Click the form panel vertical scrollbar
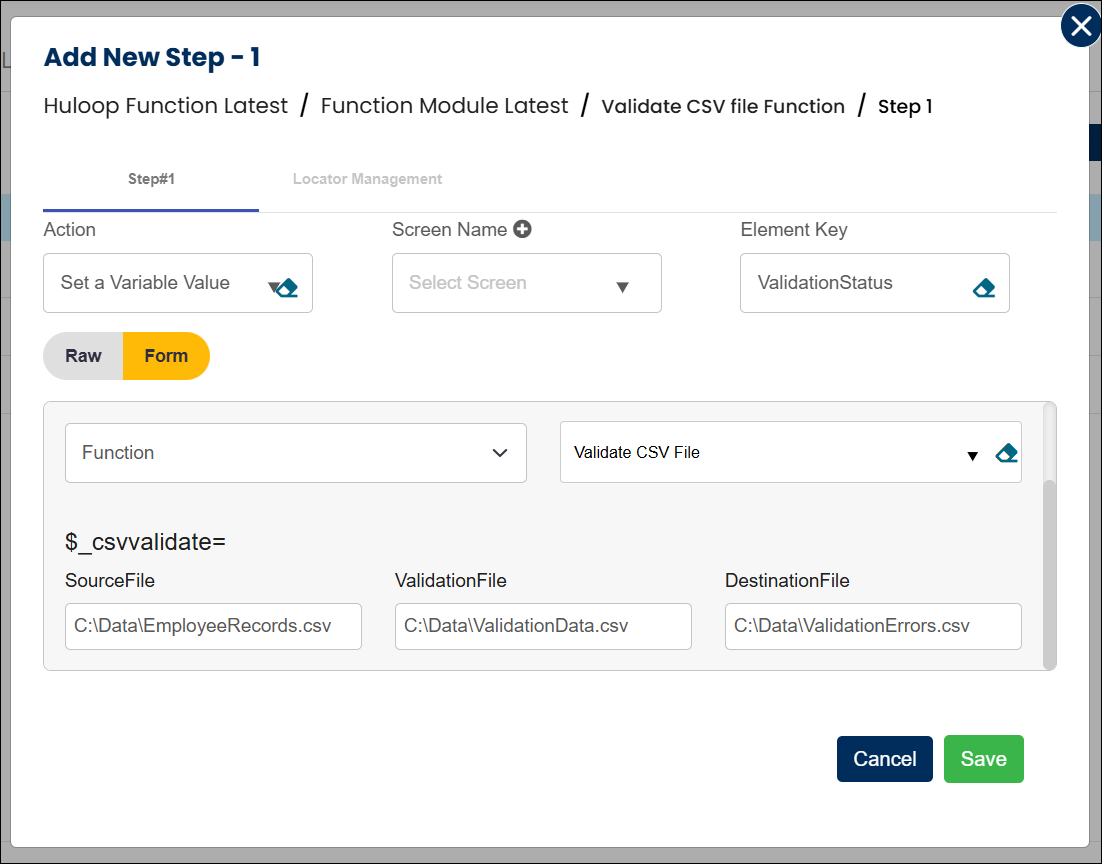This screenshot has width=1102, height=864. [x=1049, y=570]
